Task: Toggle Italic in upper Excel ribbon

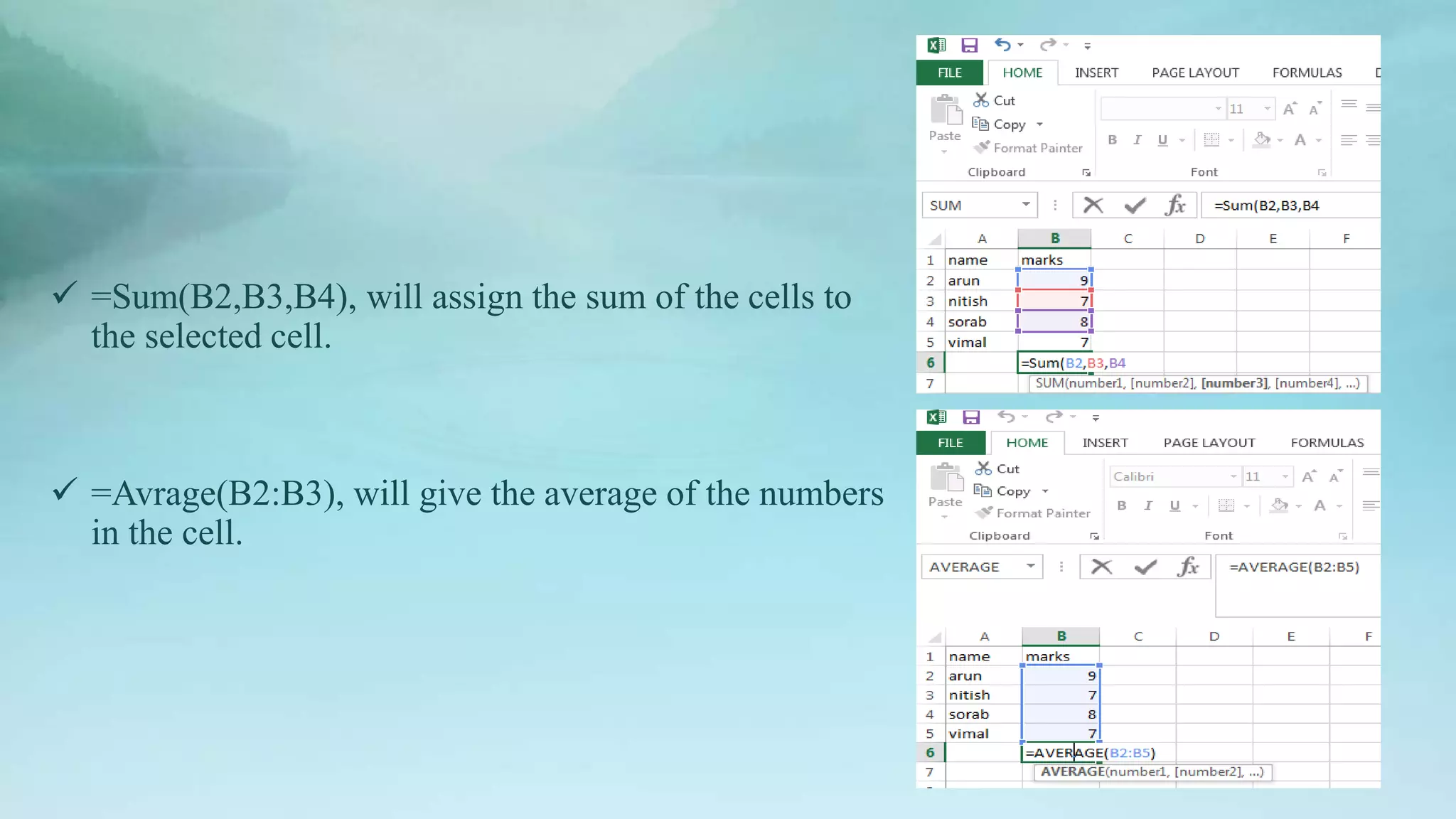Action: coord(1137,140)
